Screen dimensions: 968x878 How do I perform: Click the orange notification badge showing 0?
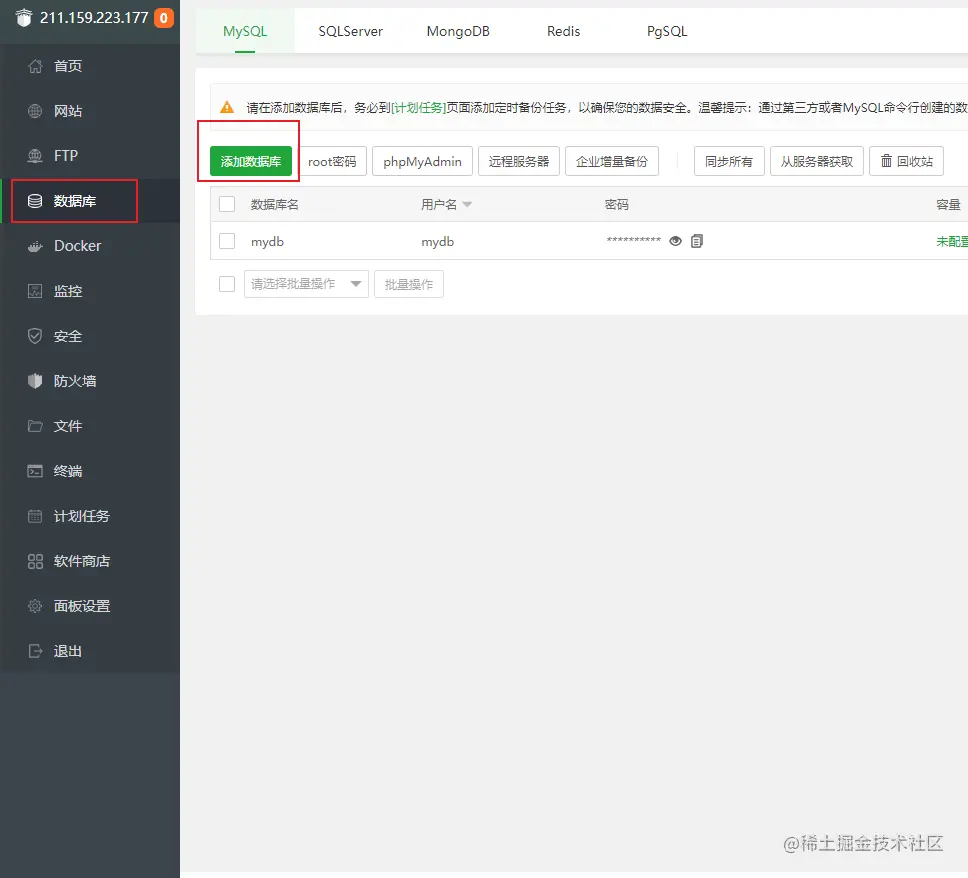point(164,18)
